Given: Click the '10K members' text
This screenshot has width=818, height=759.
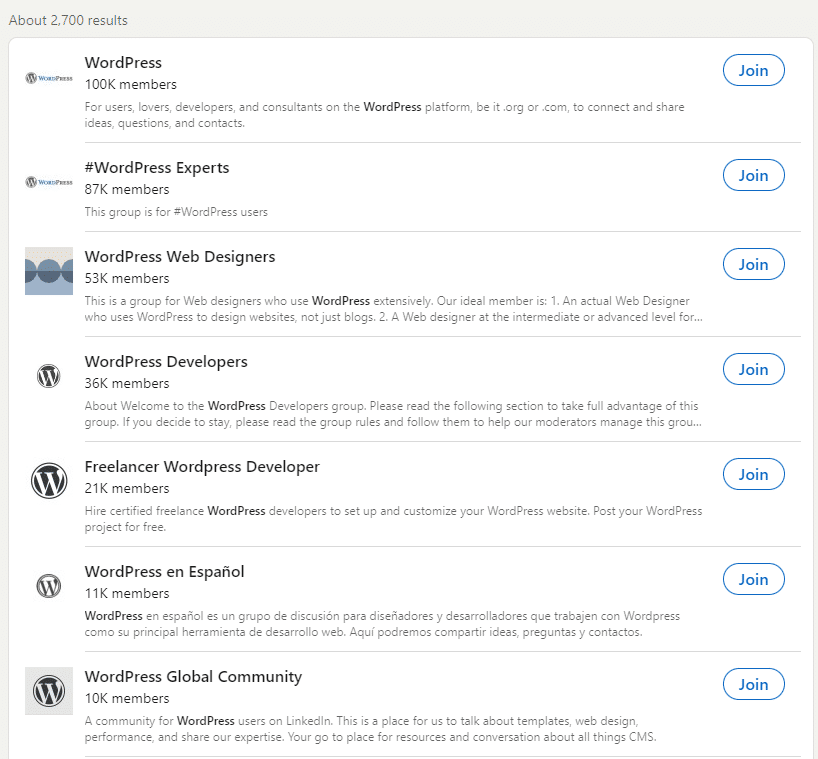Looking at the screenshot, I should click(127, 698).
